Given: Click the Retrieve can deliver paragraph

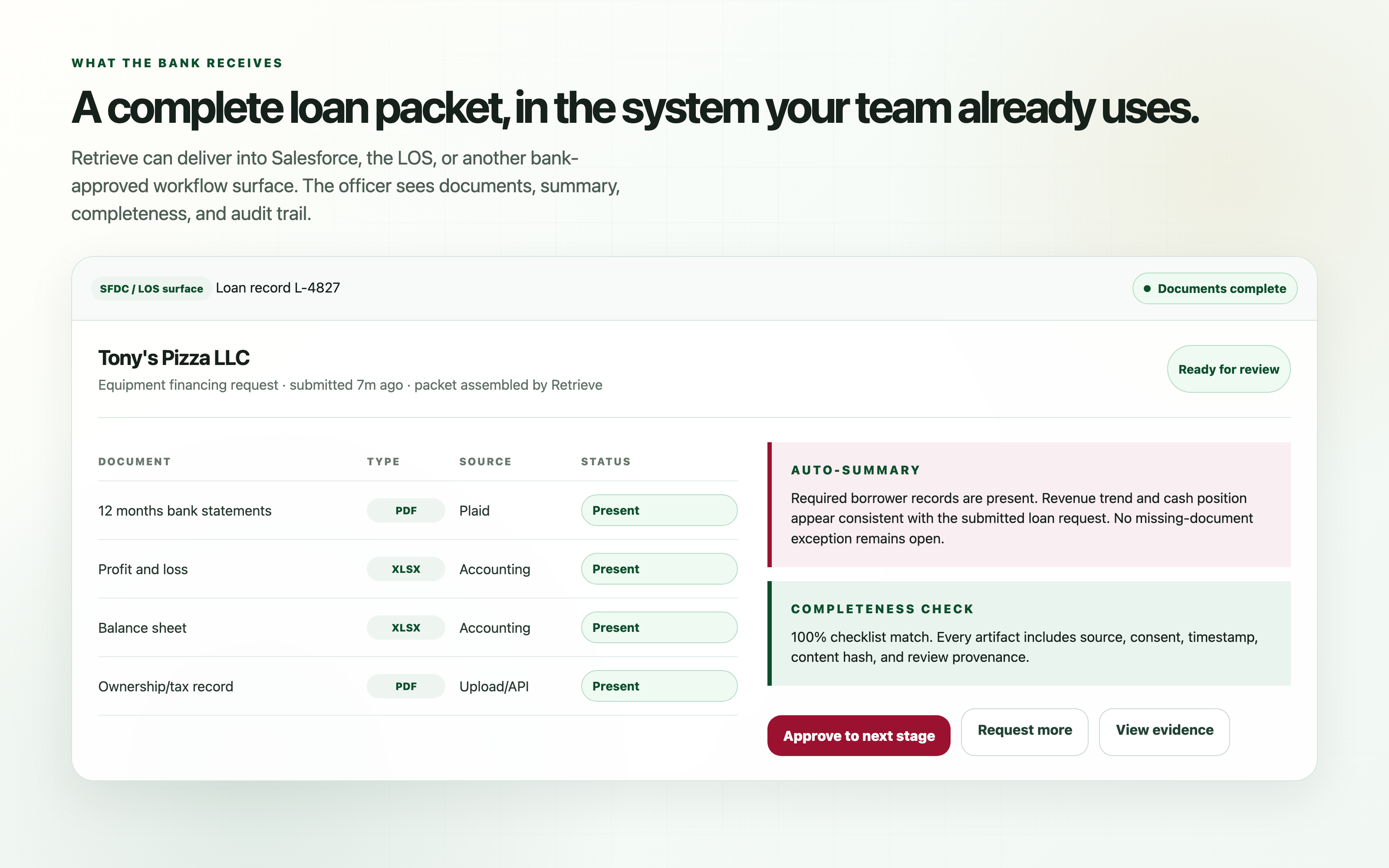Looking at the screenshot, I should [x=346, y=186].
